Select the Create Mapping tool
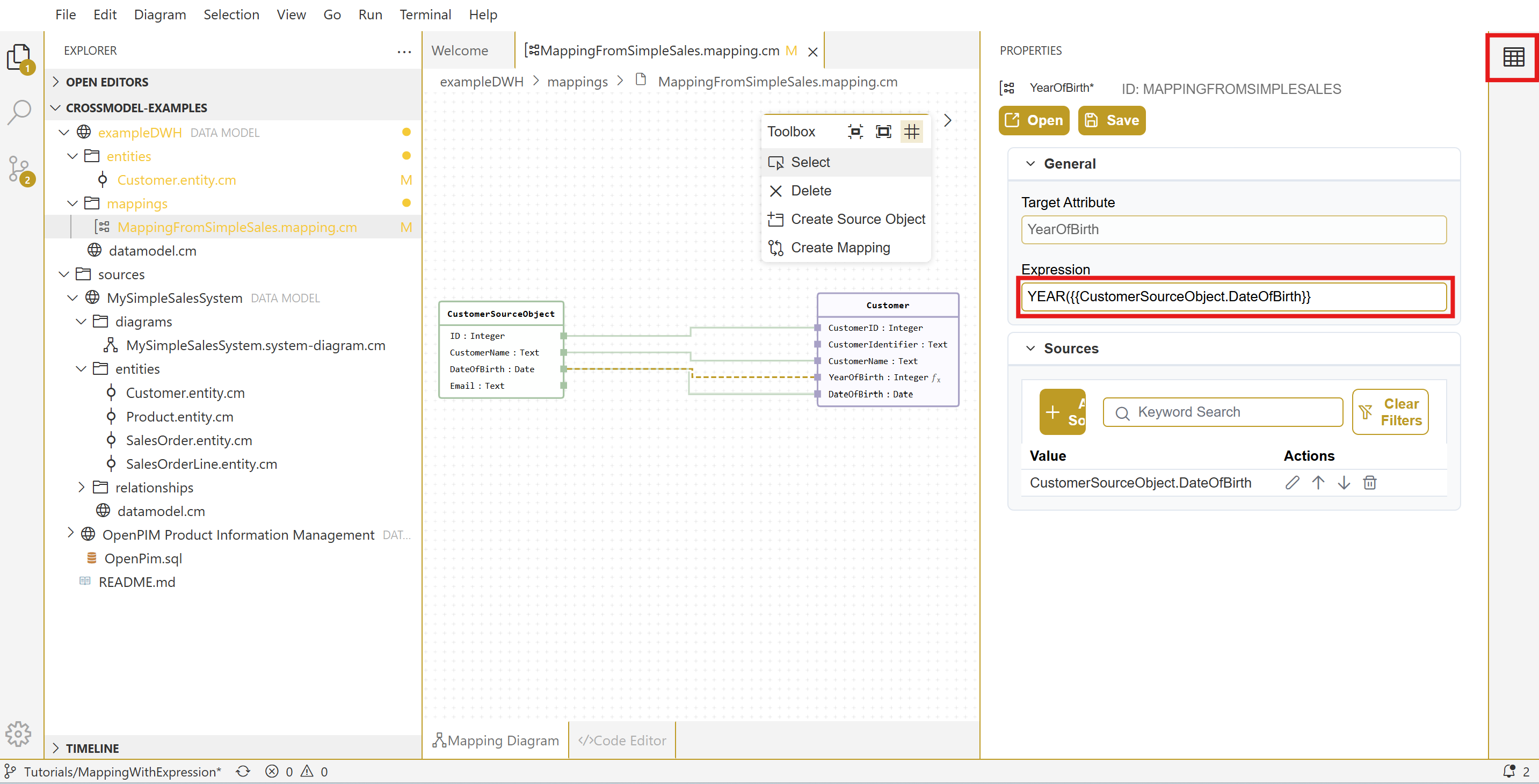This screenshot has height=784, width=1539. (839, 248)
